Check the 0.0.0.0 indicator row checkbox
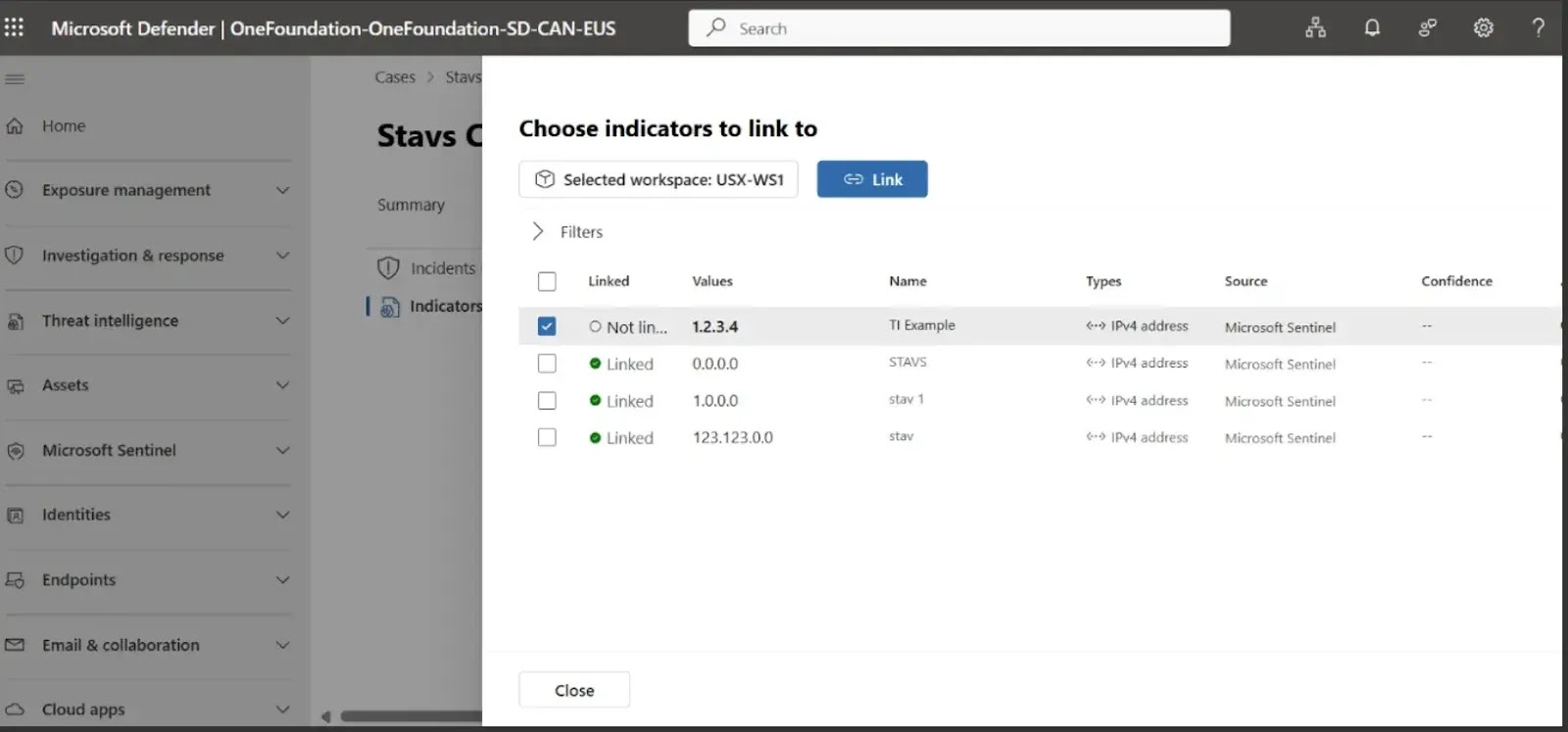The height and width of the screenshot is (732, 1568). tap(547, 364)
